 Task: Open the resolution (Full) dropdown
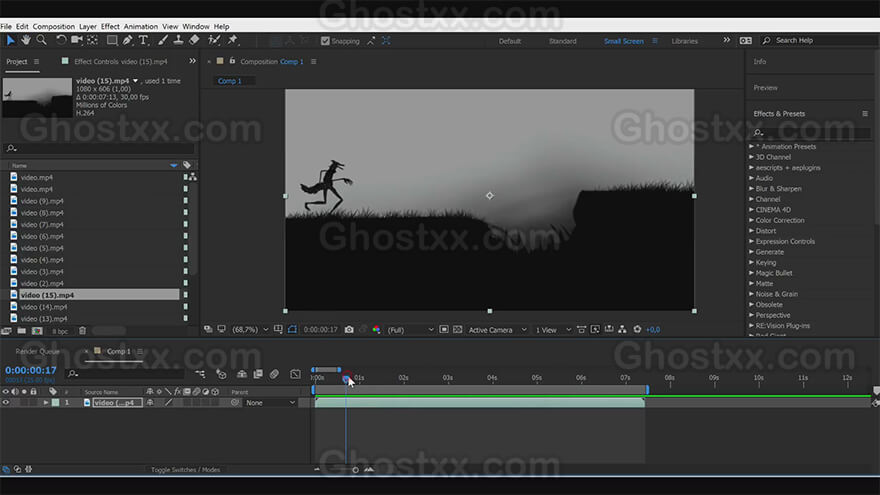(x=410, y=329)
